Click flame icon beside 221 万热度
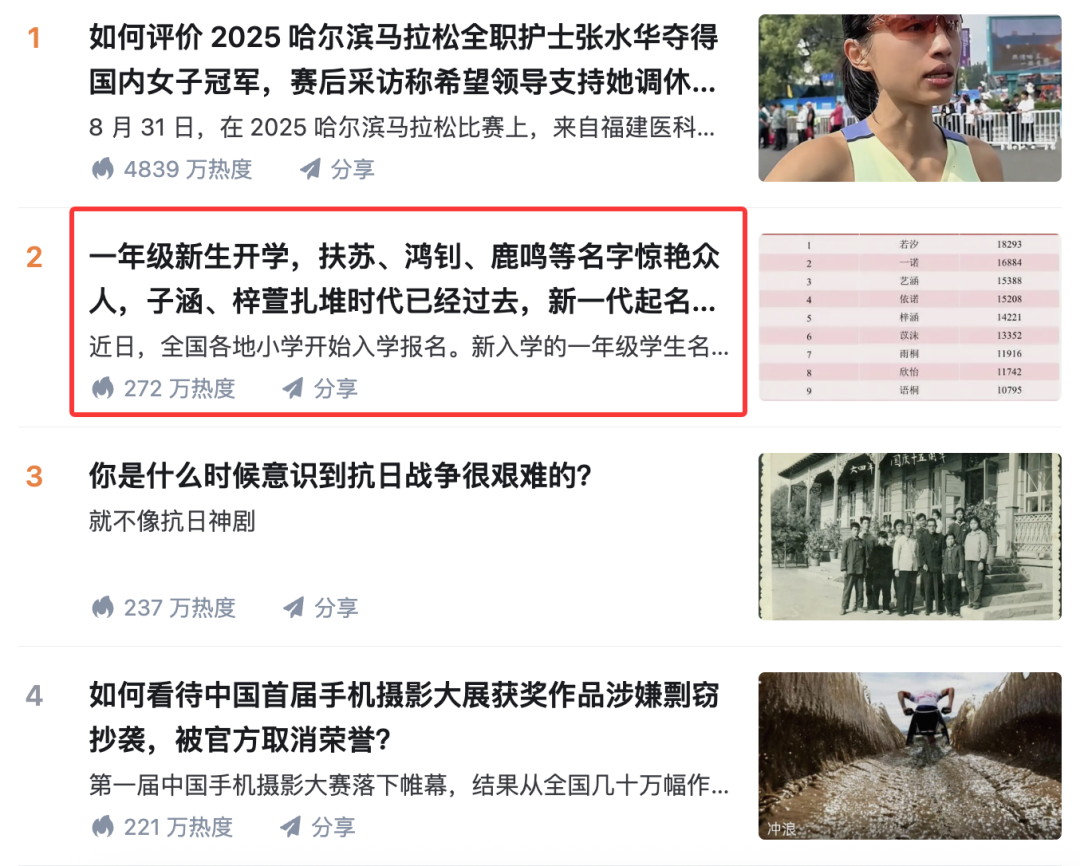This screenshot has height=866, width=1080. click(103, 827)
